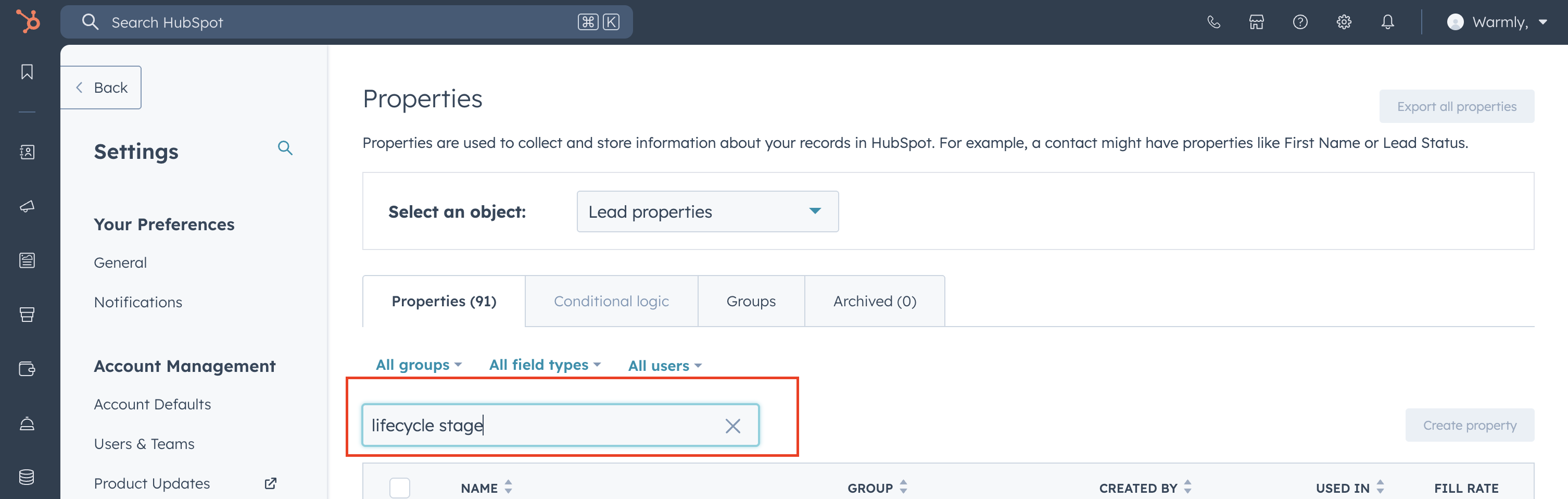Open the Lead properties object dropdown
1568x499 pixels.
coord(707,211)
